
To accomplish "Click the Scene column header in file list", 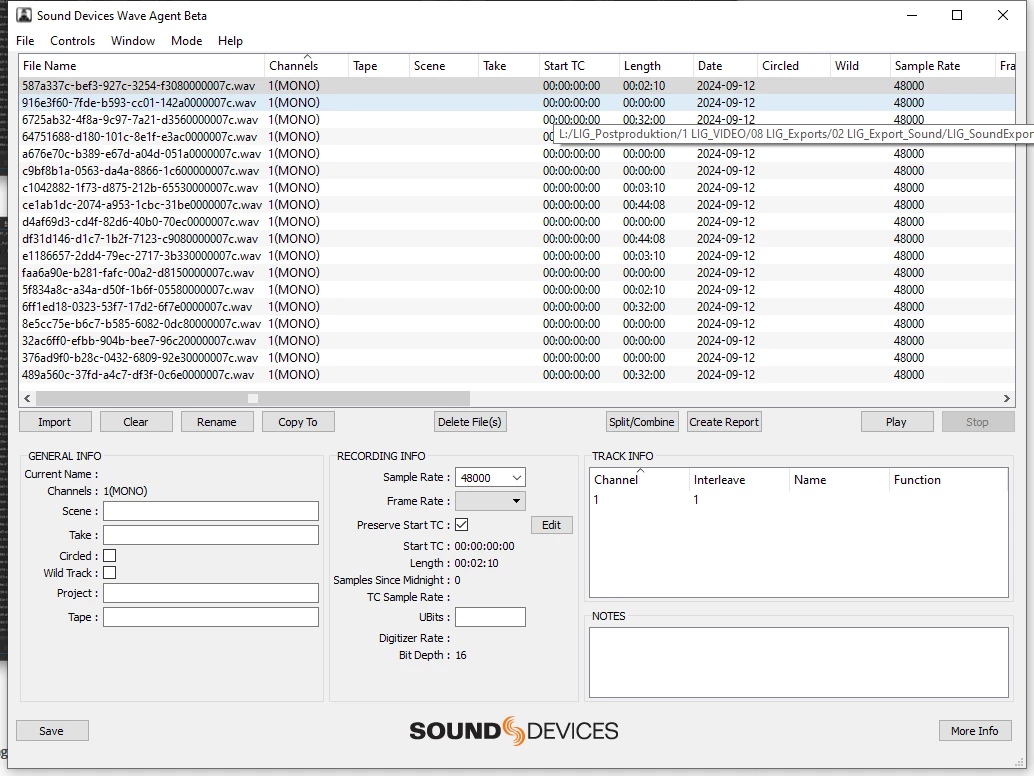I will pyautogui.click(x=443, y=66).
